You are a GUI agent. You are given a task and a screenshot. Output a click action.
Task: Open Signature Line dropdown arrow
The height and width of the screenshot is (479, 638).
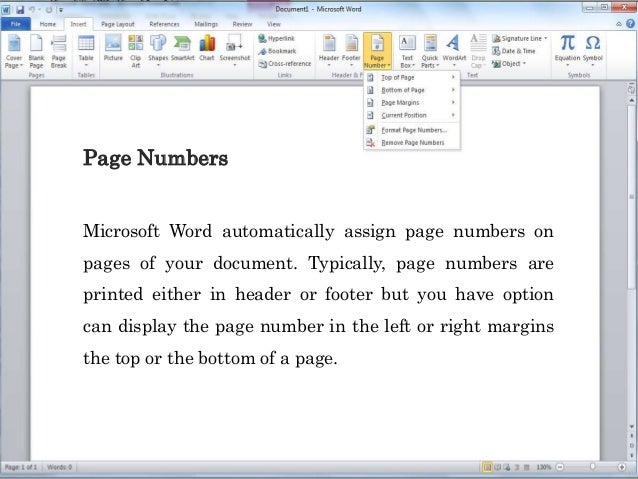(x=546, y=38)
